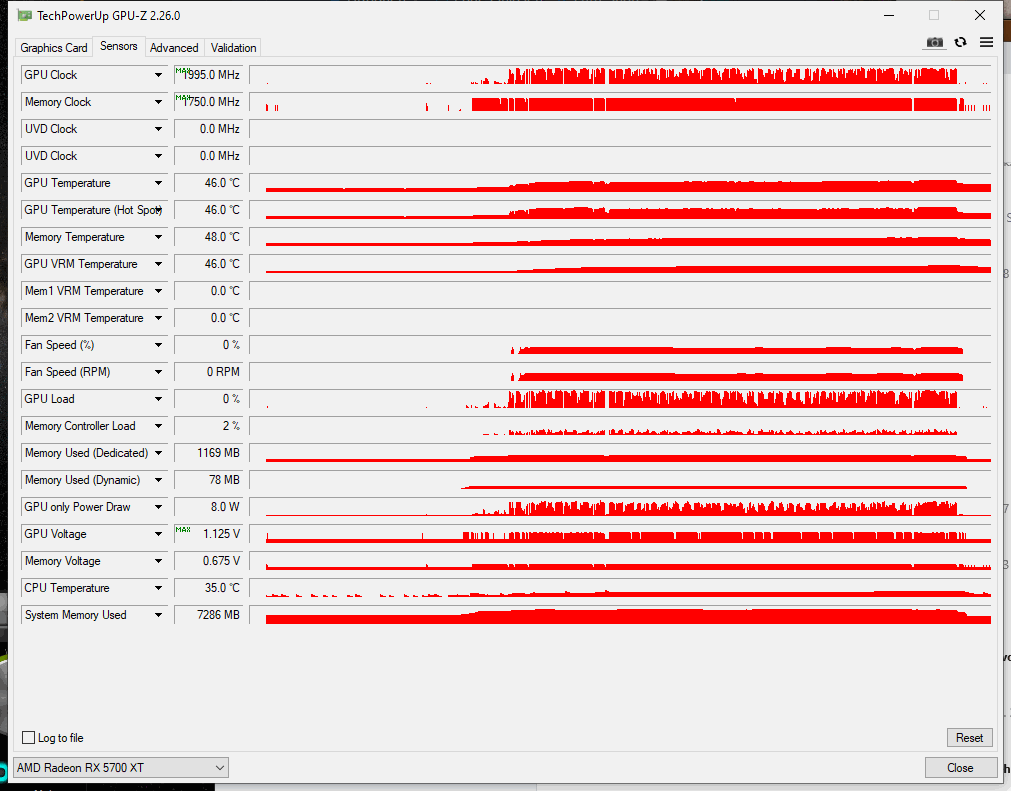Expand the System Memory Used dropdown
Image resolution: width=1011 pixels, height=791 pixels.
159,616
